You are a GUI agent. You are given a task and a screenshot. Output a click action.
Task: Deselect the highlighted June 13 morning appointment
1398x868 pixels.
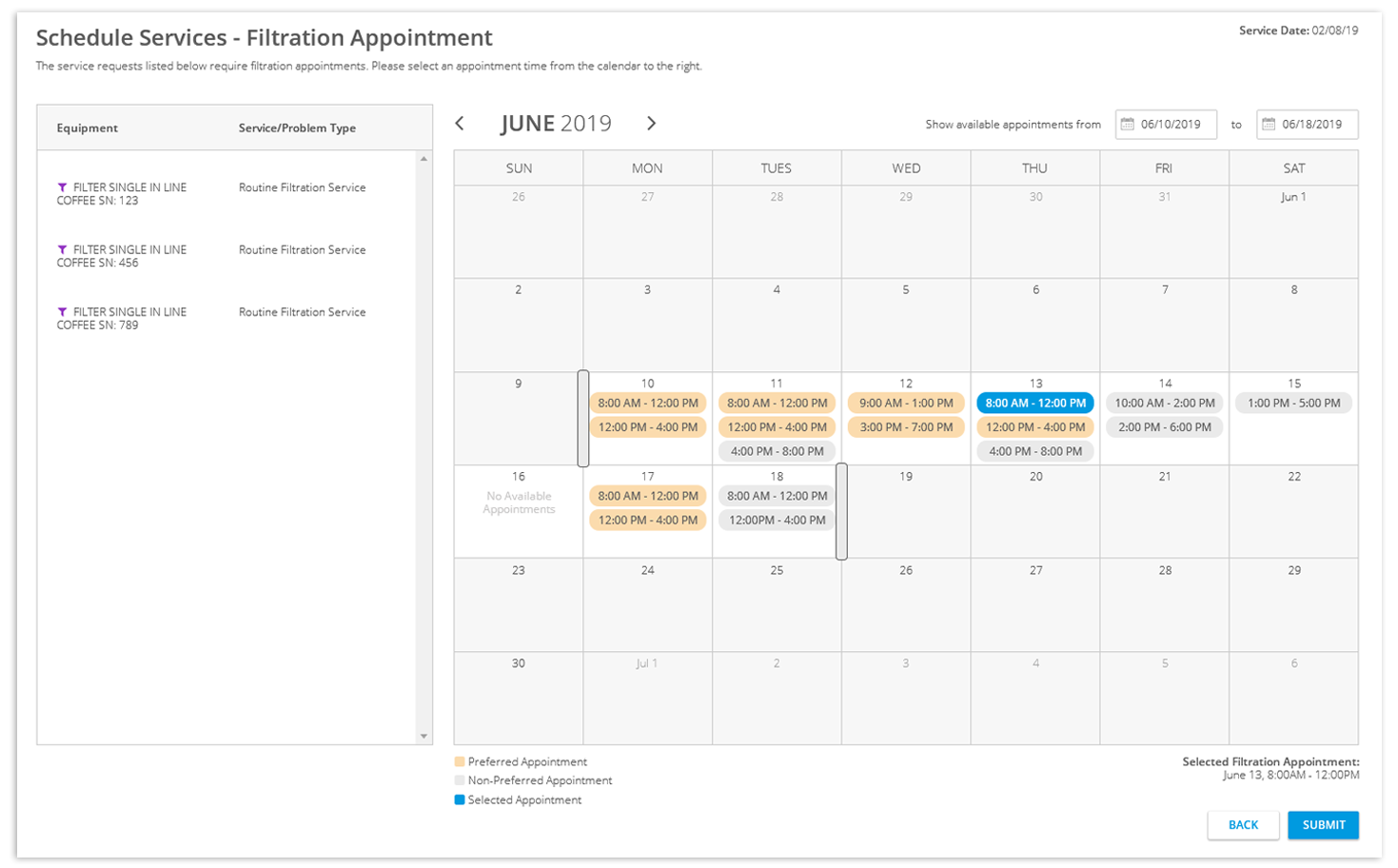(1034, 403)
